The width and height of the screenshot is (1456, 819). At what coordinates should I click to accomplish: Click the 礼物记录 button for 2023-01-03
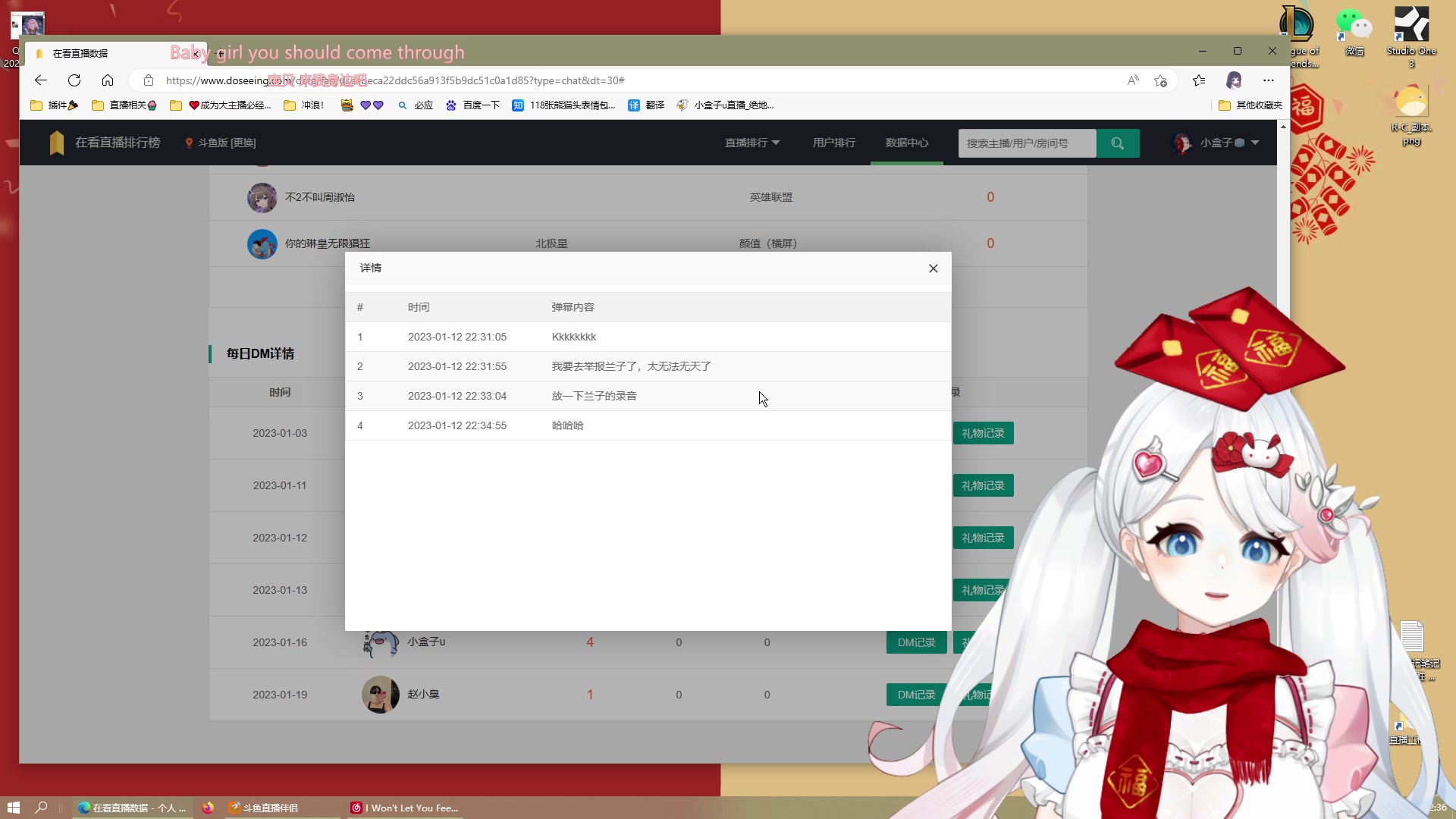pyautogui.click(x=983, y=433)
